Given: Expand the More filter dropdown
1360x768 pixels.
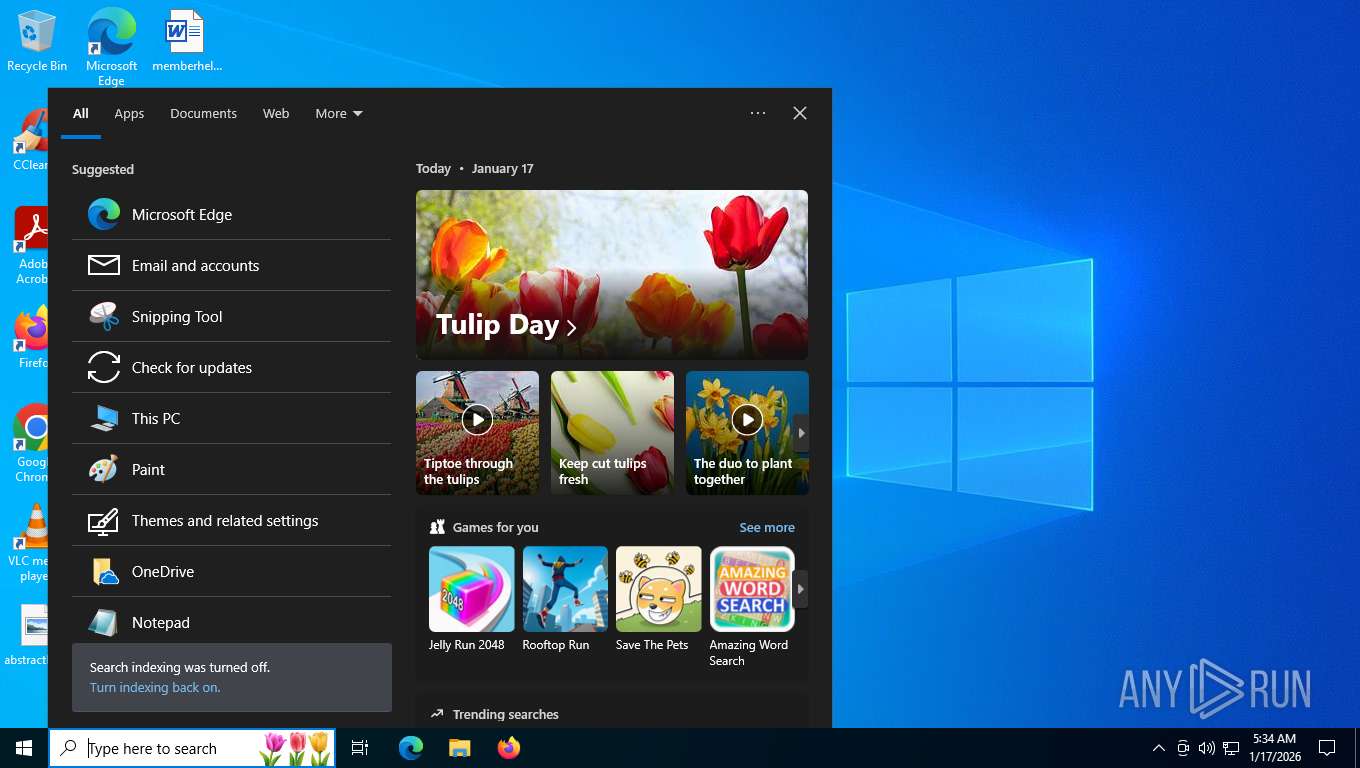Looking at the screenshot, I should coord(339,114).
